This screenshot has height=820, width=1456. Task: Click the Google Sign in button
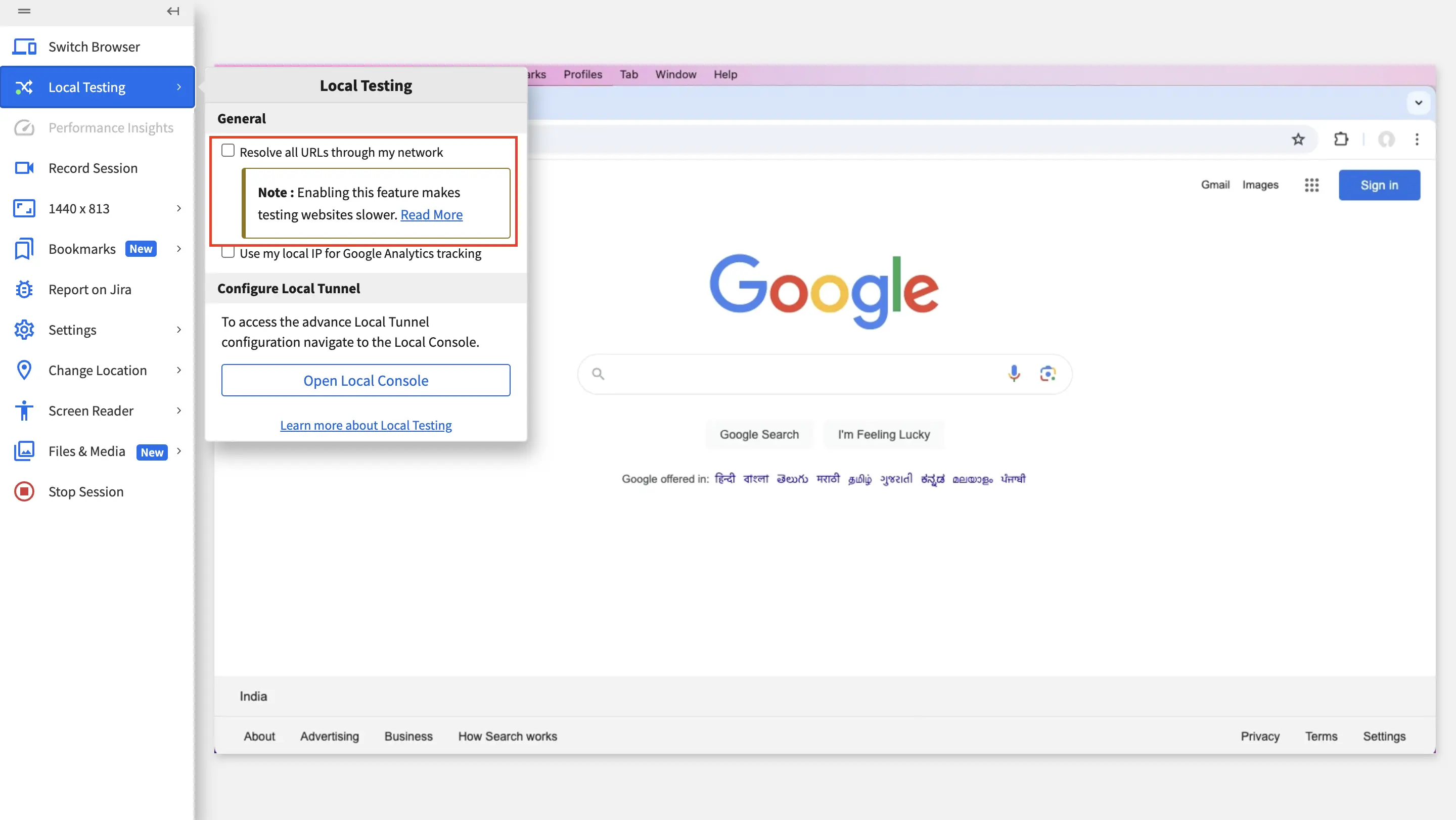[1379, 186]
